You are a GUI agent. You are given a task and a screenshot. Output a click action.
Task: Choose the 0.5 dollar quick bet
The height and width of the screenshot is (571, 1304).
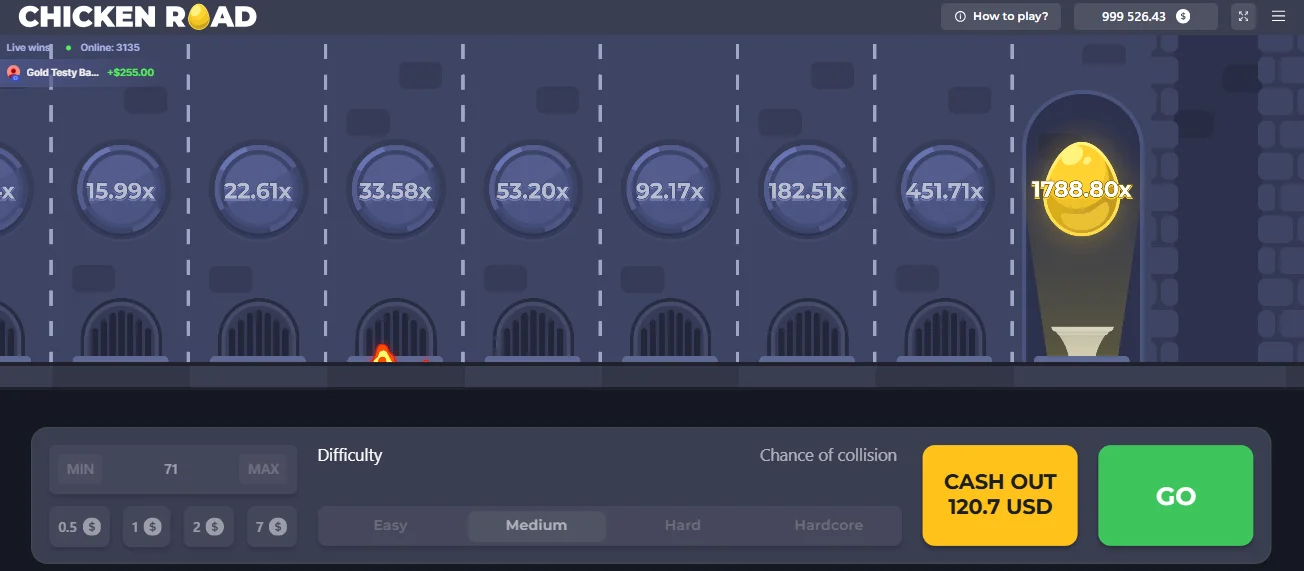[78, 526]
